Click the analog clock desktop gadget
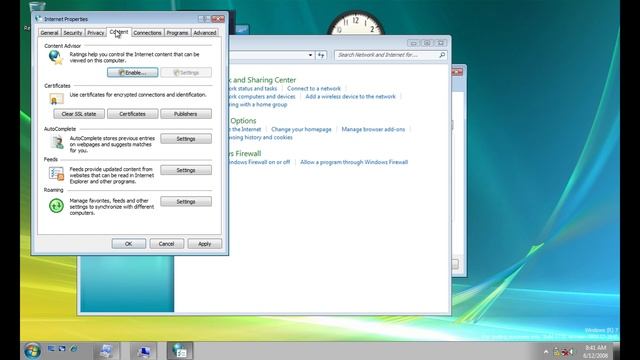The height and width of the screenshot is (360, 640). pos(356,23)
